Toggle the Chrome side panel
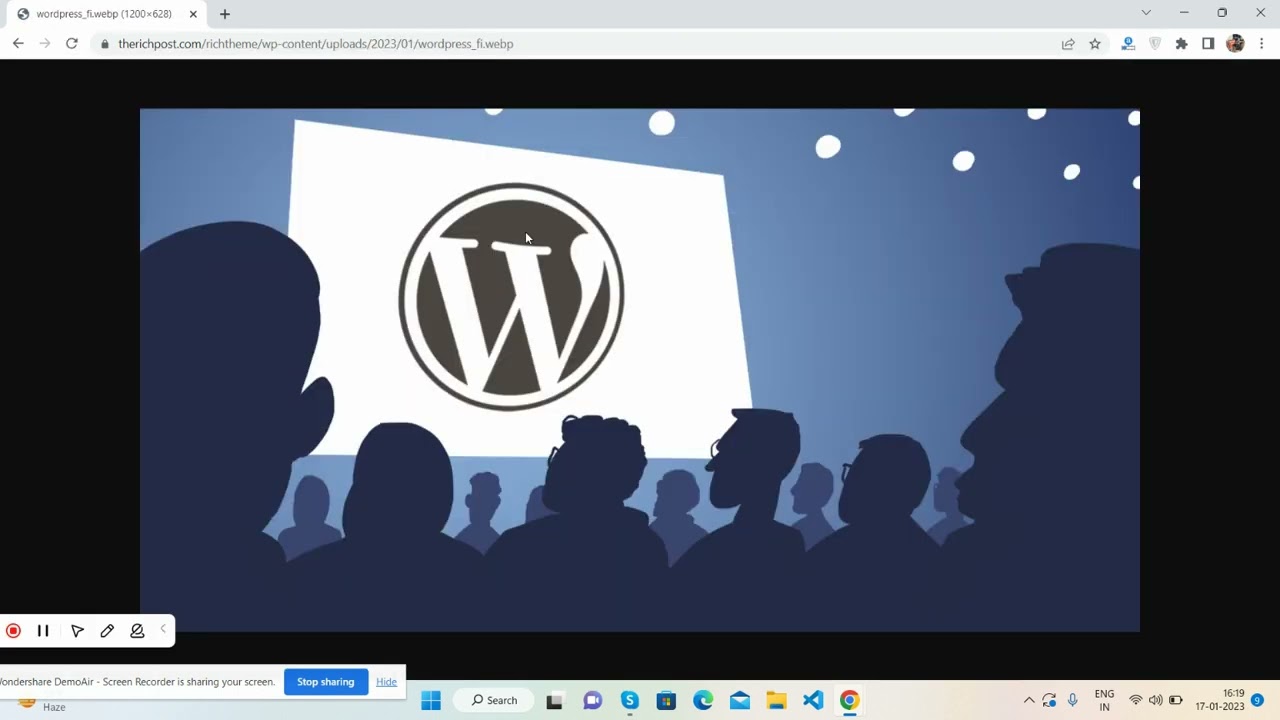1280x720 pixels. tap(1208, 44)
